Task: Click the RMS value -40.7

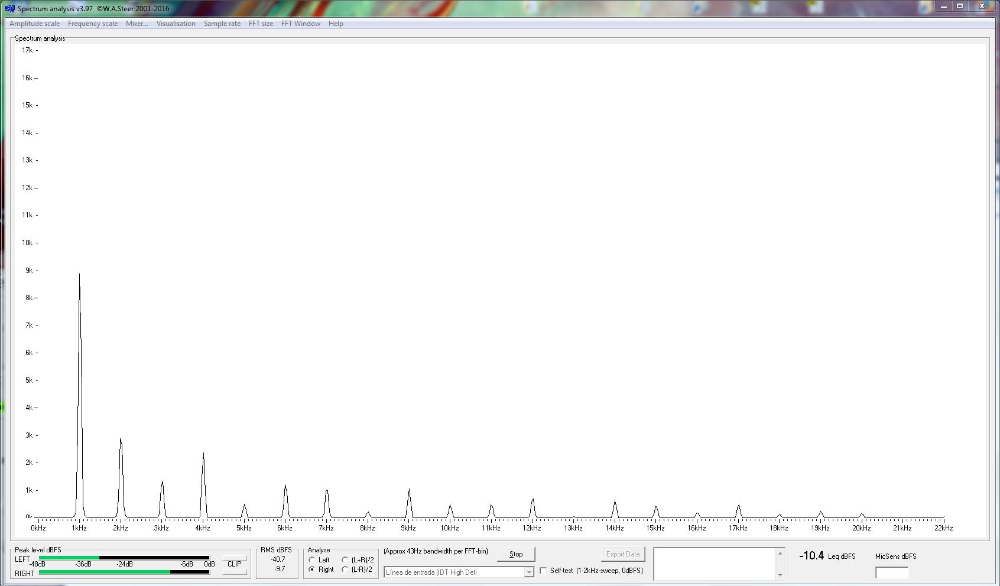Action: 278,560
